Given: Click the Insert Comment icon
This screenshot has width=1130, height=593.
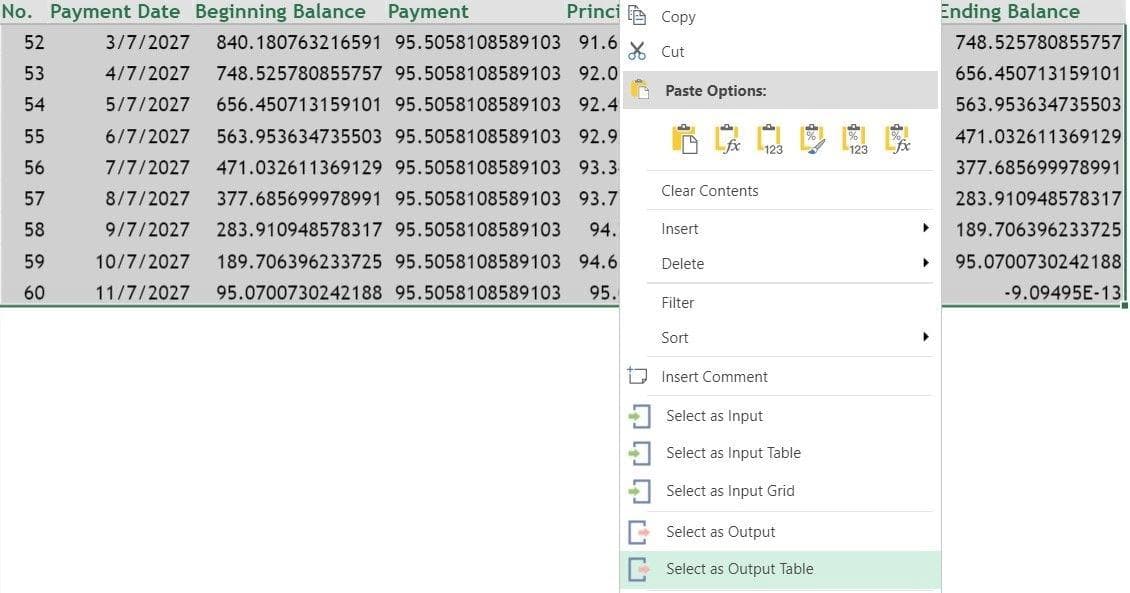Looking at the screenshot, I should tap(639, 376).
